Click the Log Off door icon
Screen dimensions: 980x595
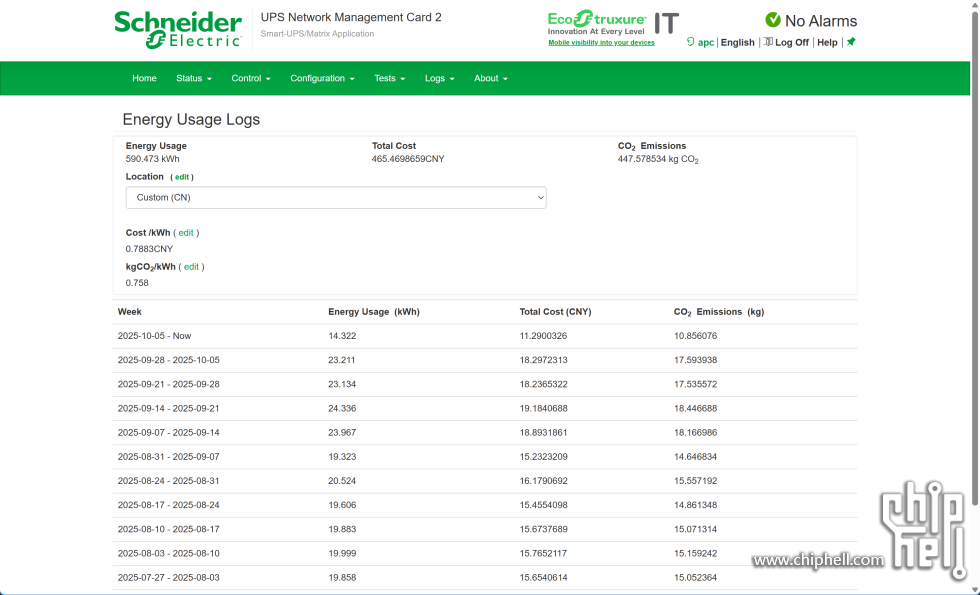coord(768,42)
